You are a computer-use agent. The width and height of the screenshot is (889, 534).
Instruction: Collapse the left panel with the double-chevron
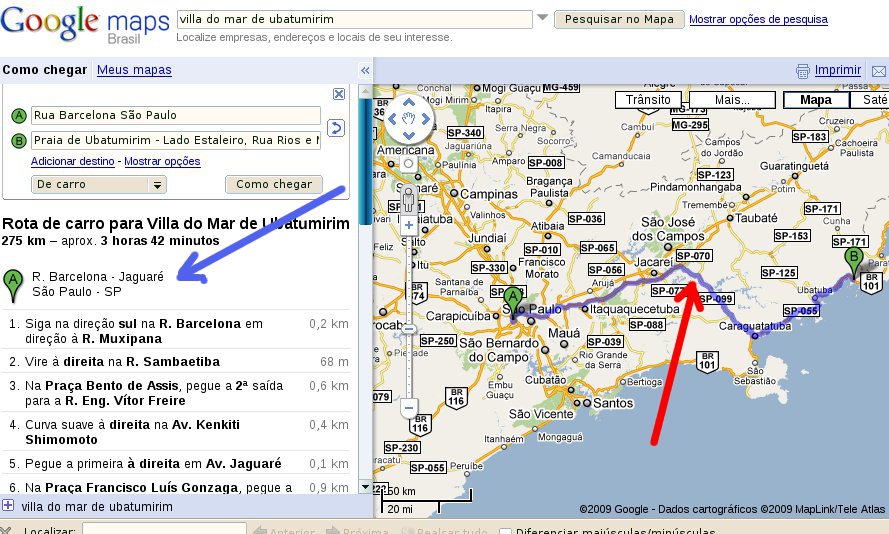365,71
